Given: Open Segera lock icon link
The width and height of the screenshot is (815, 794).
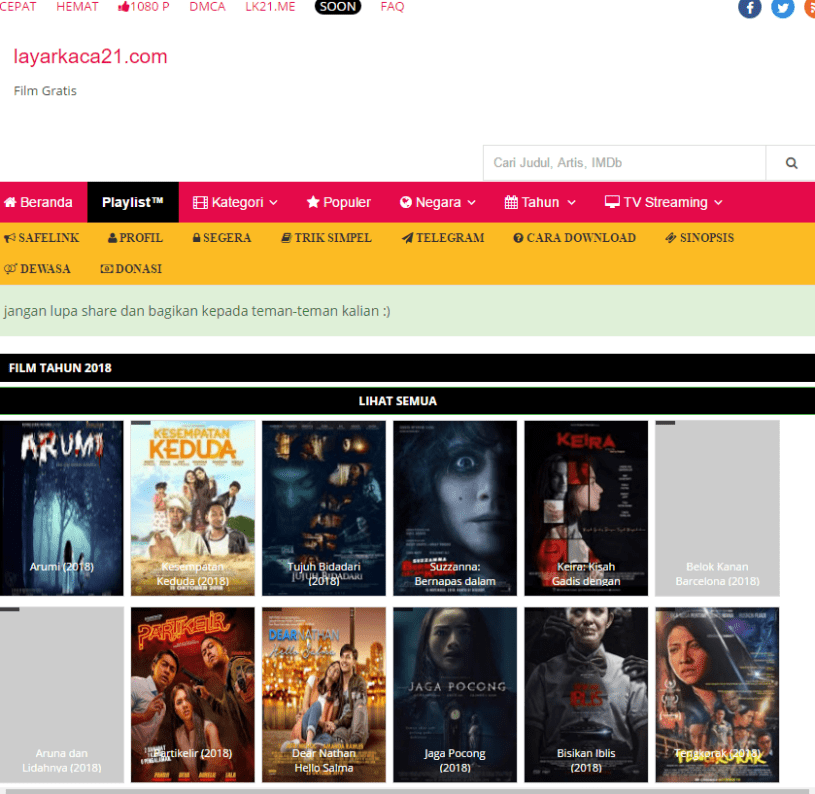Looking at the screenshot, I should (x=221, y=238).
